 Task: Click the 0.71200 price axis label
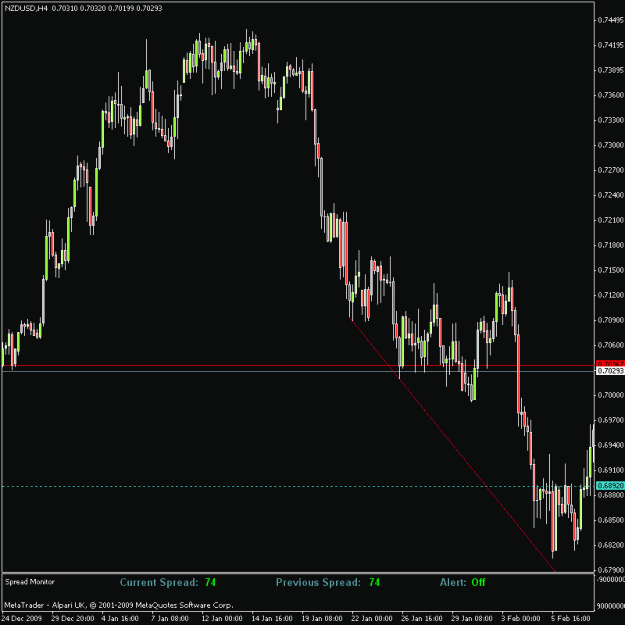(610, 295)
